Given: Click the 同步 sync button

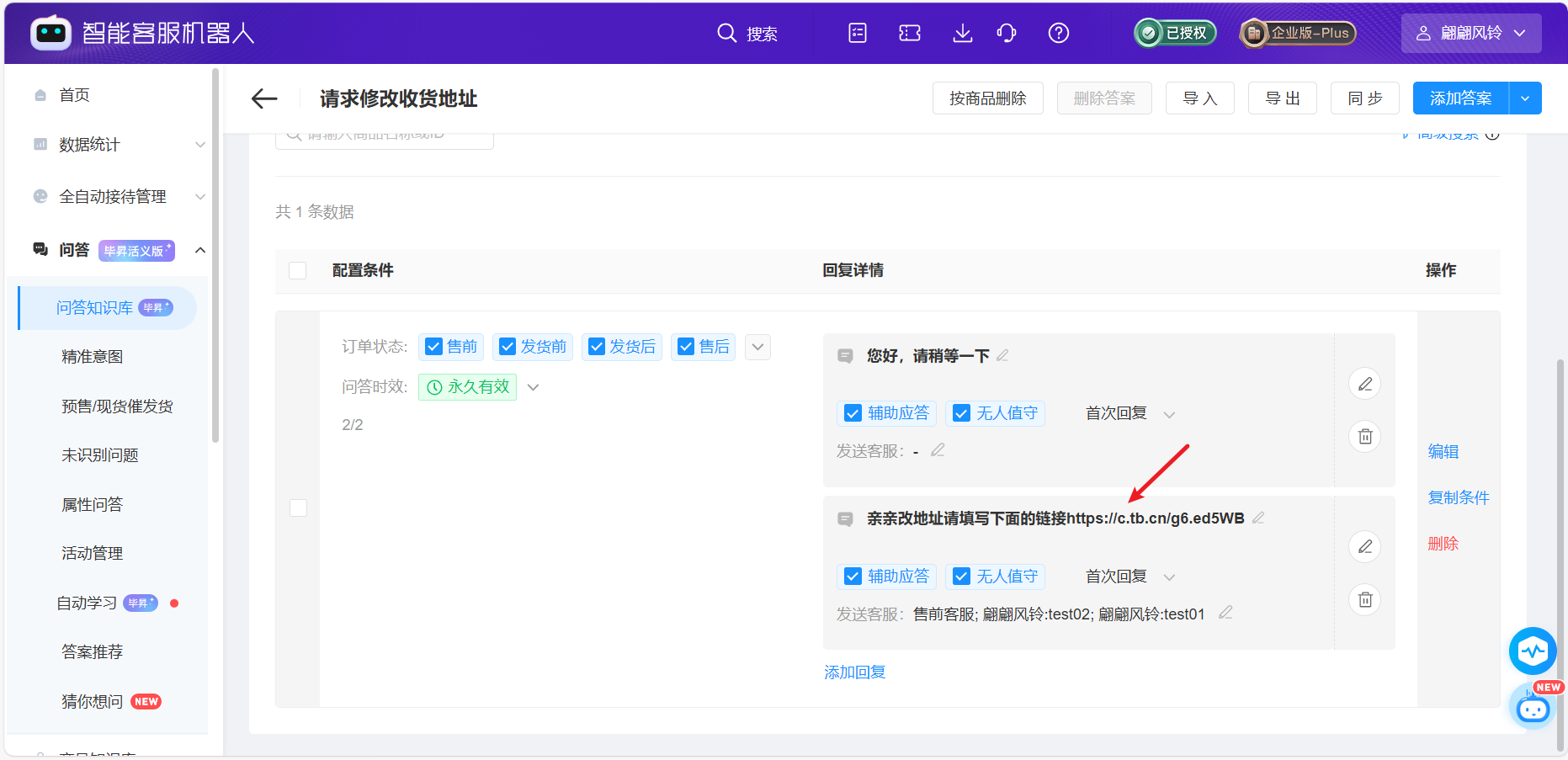Looking at the screenshot, I should (1365, 98).
